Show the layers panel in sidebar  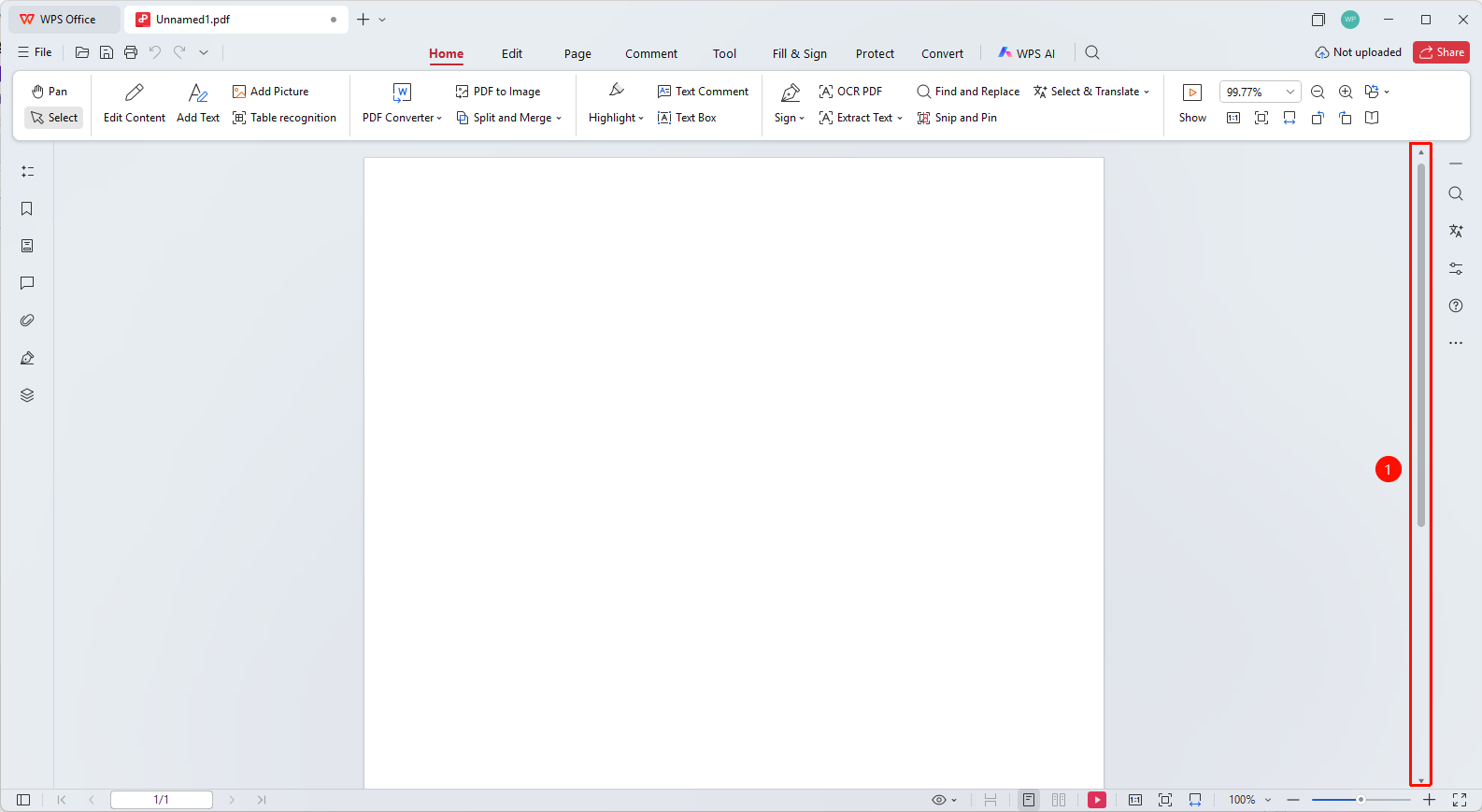click(x=27, y=395)
